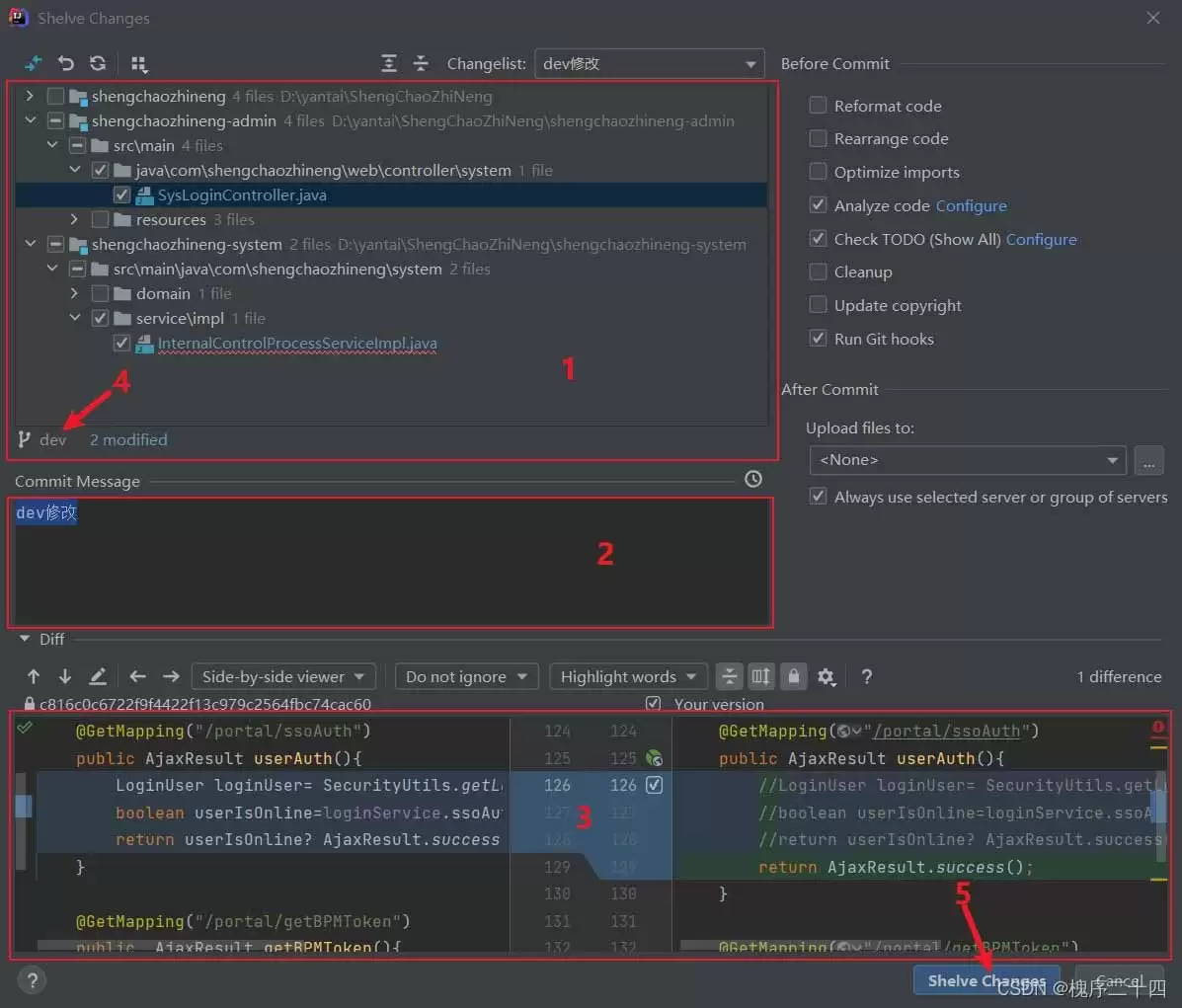1182x1008 pixels.
Task: Jump to next difference down arrow
Action: tap(65, 676)
